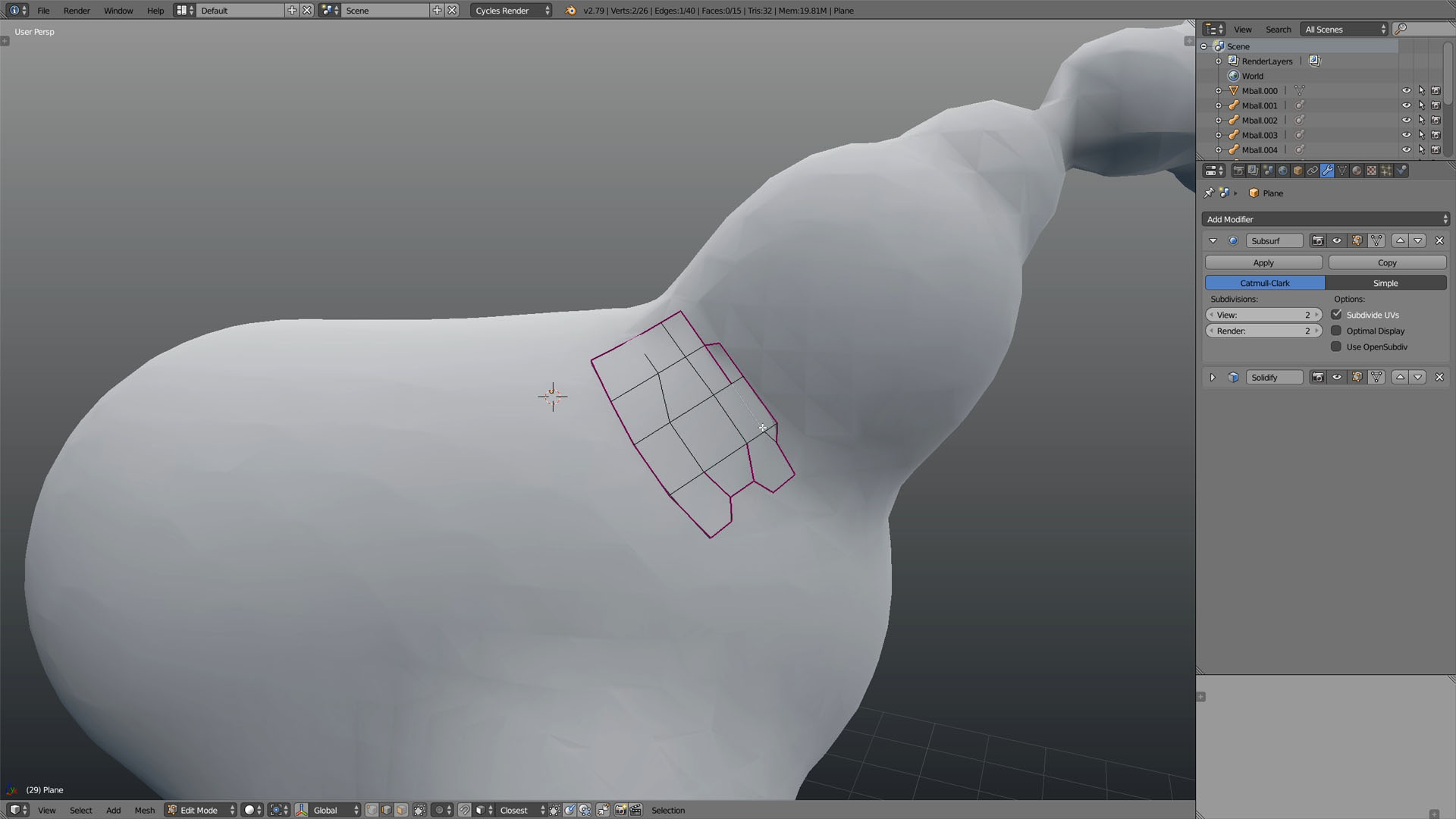The image size is (1456, 819).
Task: Open the Add Modifier dropdown
Action: [1326, 219]
